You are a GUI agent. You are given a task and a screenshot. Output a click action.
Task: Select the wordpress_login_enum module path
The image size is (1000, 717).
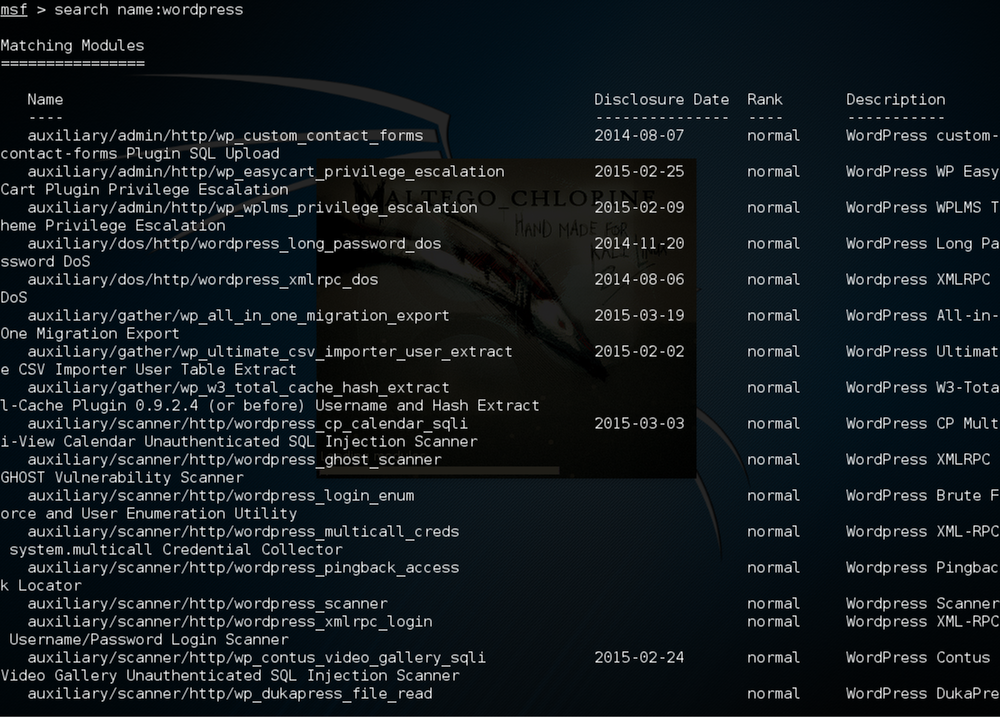221,496
